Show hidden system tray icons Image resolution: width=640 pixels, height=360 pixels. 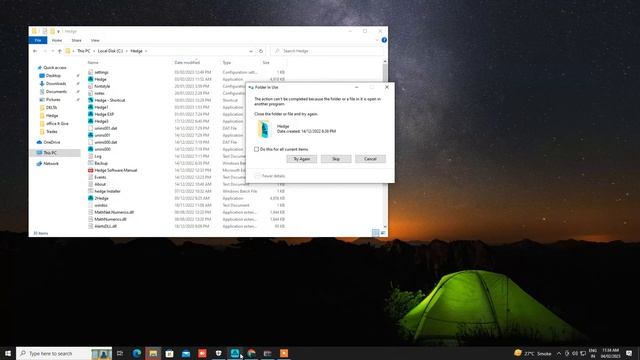[559, 353]
